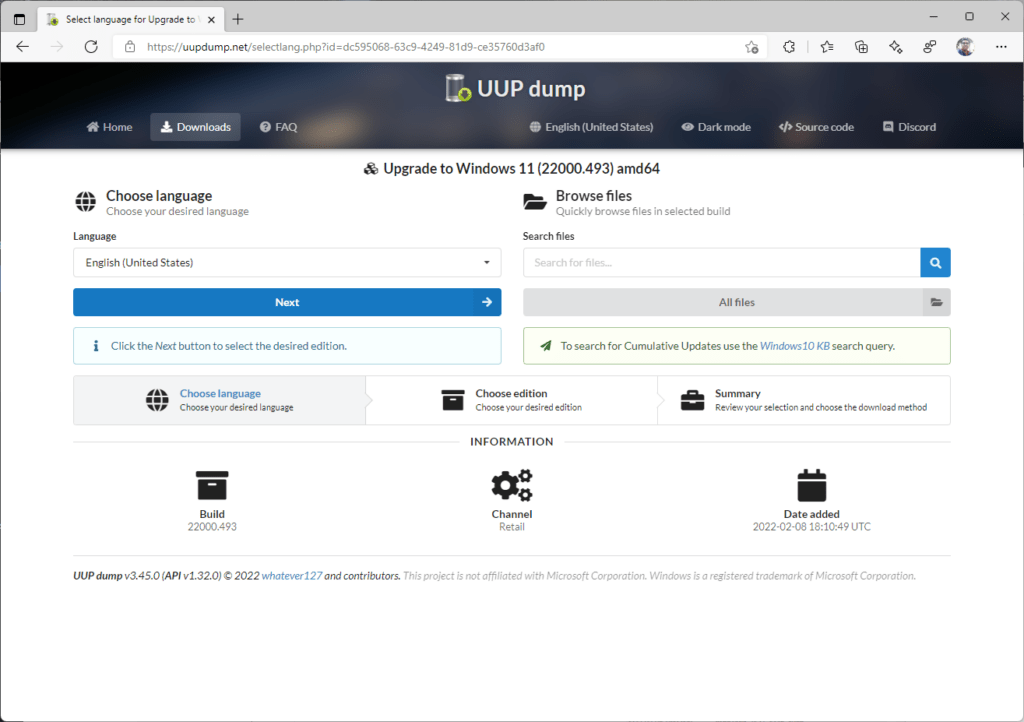Open browser extensions puzzle icon
1024x722 pixels.
(x=789, y=46)
